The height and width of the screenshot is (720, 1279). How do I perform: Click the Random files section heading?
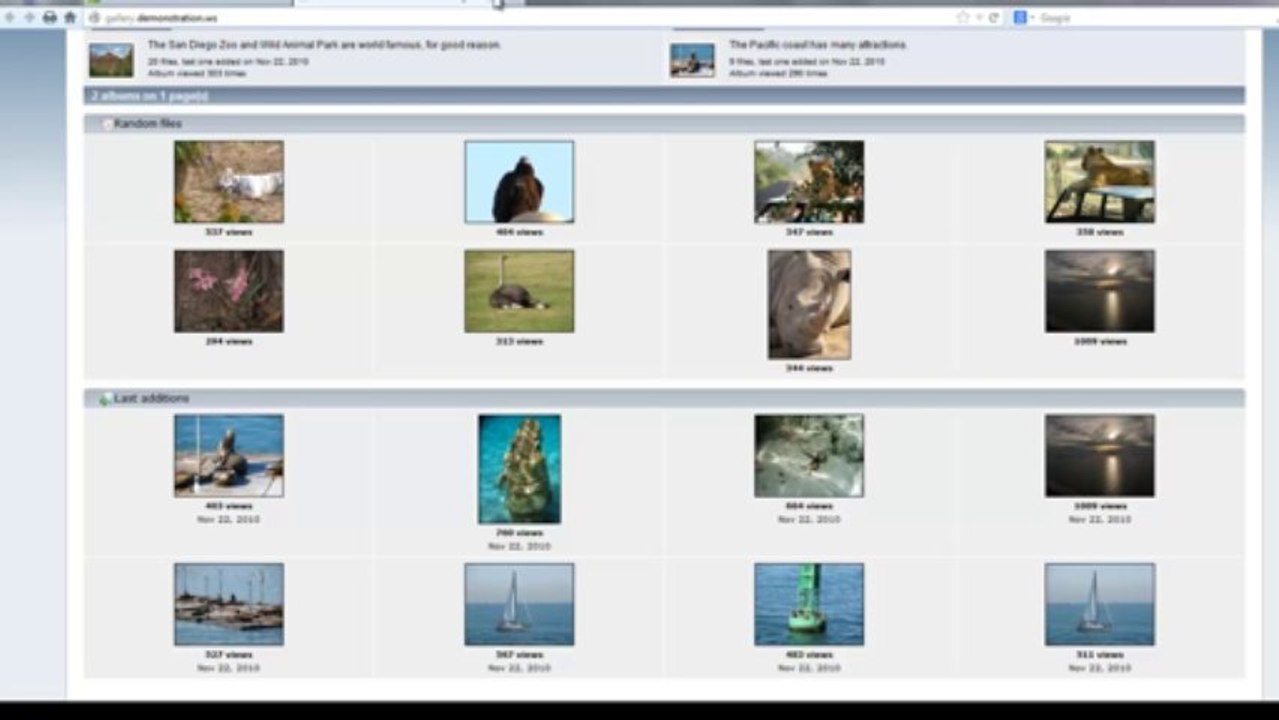[148, 124]
